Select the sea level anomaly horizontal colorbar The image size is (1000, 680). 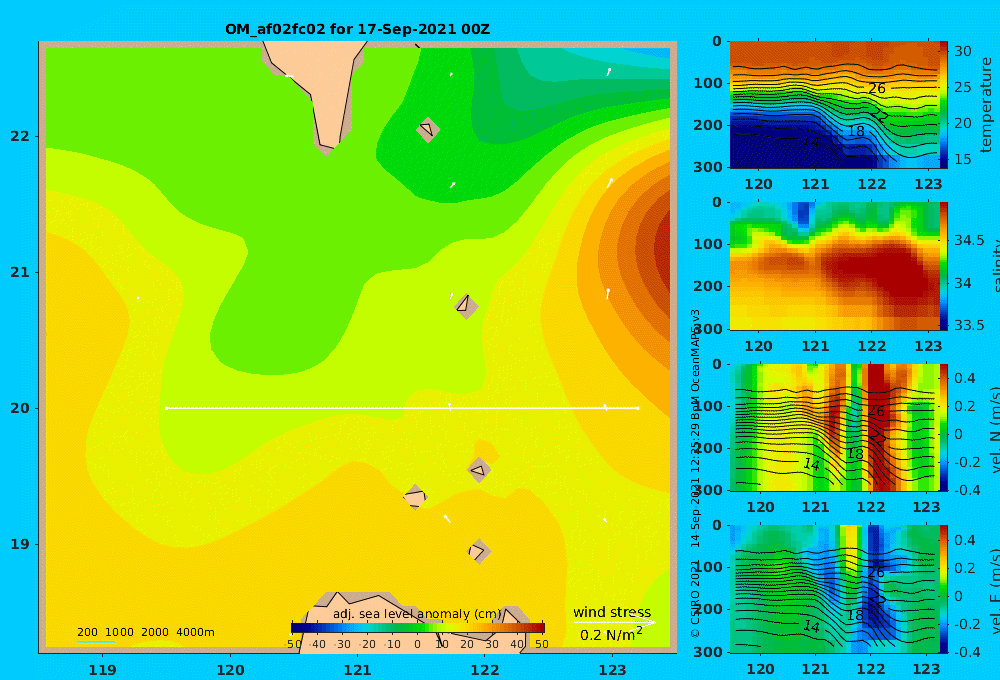418,628
